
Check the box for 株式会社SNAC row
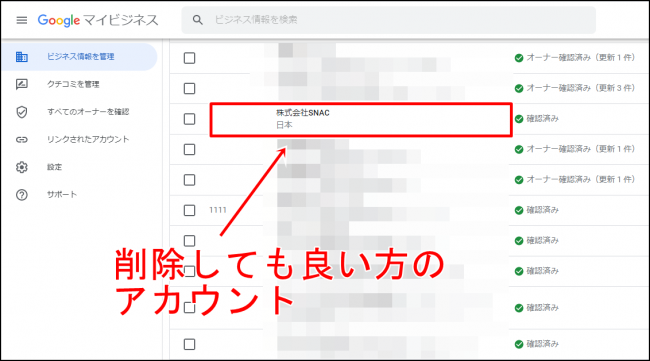[189, 119]
